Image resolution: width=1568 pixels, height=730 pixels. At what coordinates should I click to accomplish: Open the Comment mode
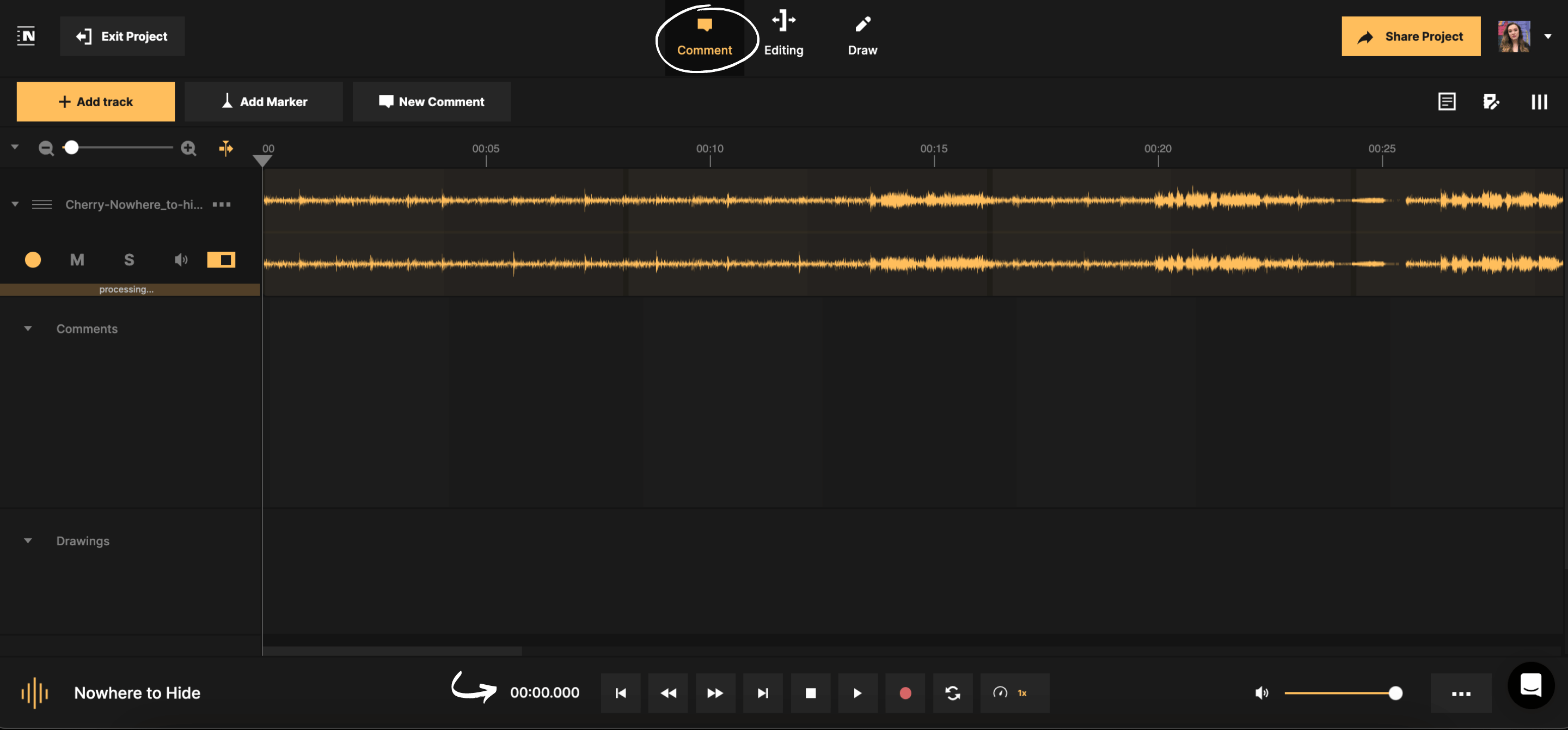click(x=706, y=36)
